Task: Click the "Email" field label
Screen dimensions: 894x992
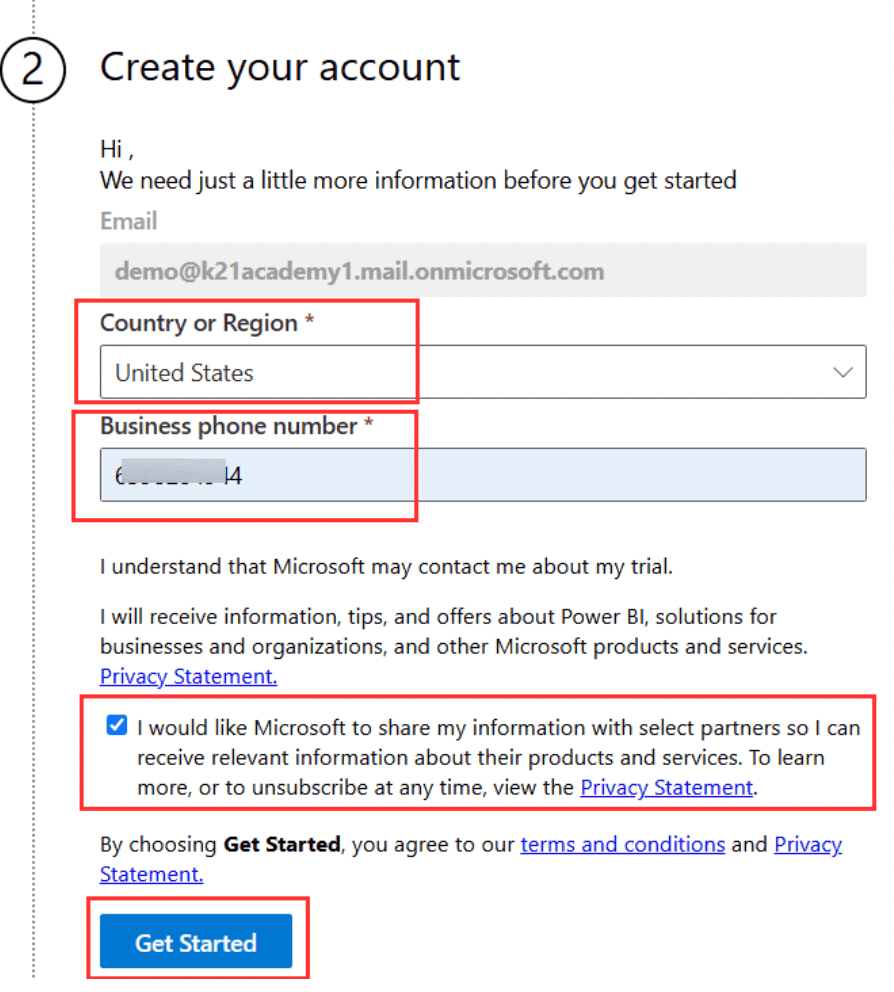Action: click(128, 221)
